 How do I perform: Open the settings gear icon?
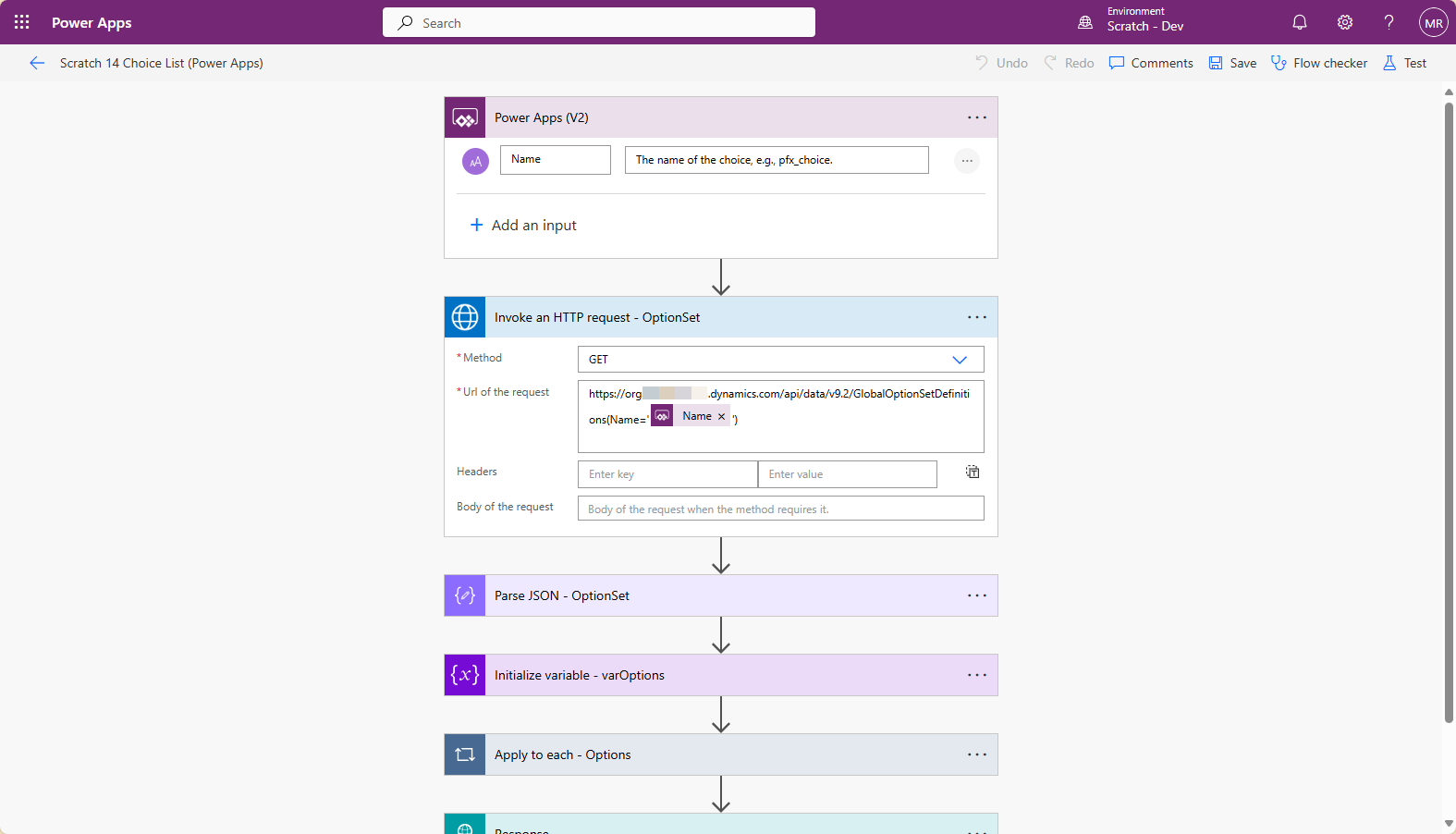pos(1344,22)
